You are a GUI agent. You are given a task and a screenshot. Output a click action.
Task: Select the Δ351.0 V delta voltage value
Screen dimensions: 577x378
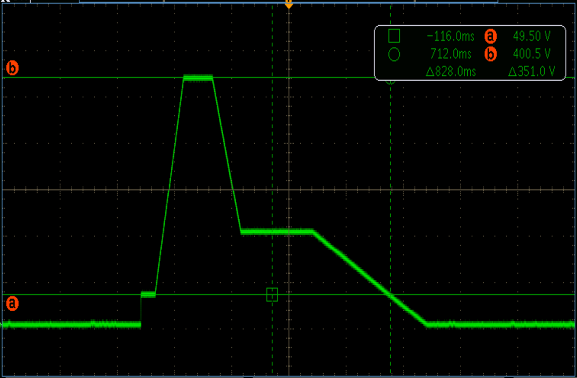tap(531, 71)
